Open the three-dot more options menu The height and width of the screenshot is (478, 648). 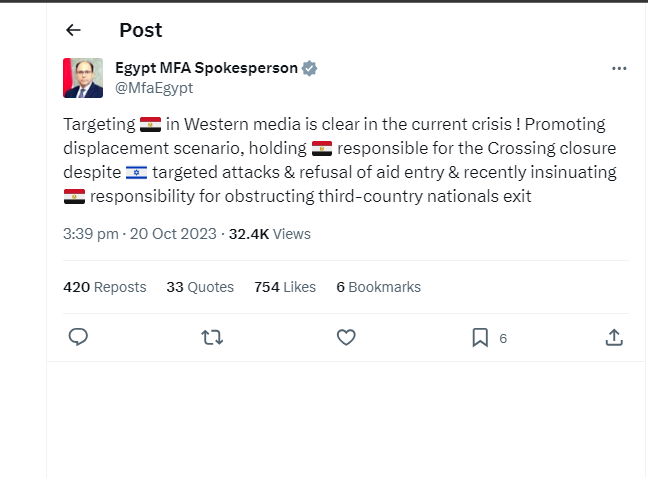tap(619, 68)
